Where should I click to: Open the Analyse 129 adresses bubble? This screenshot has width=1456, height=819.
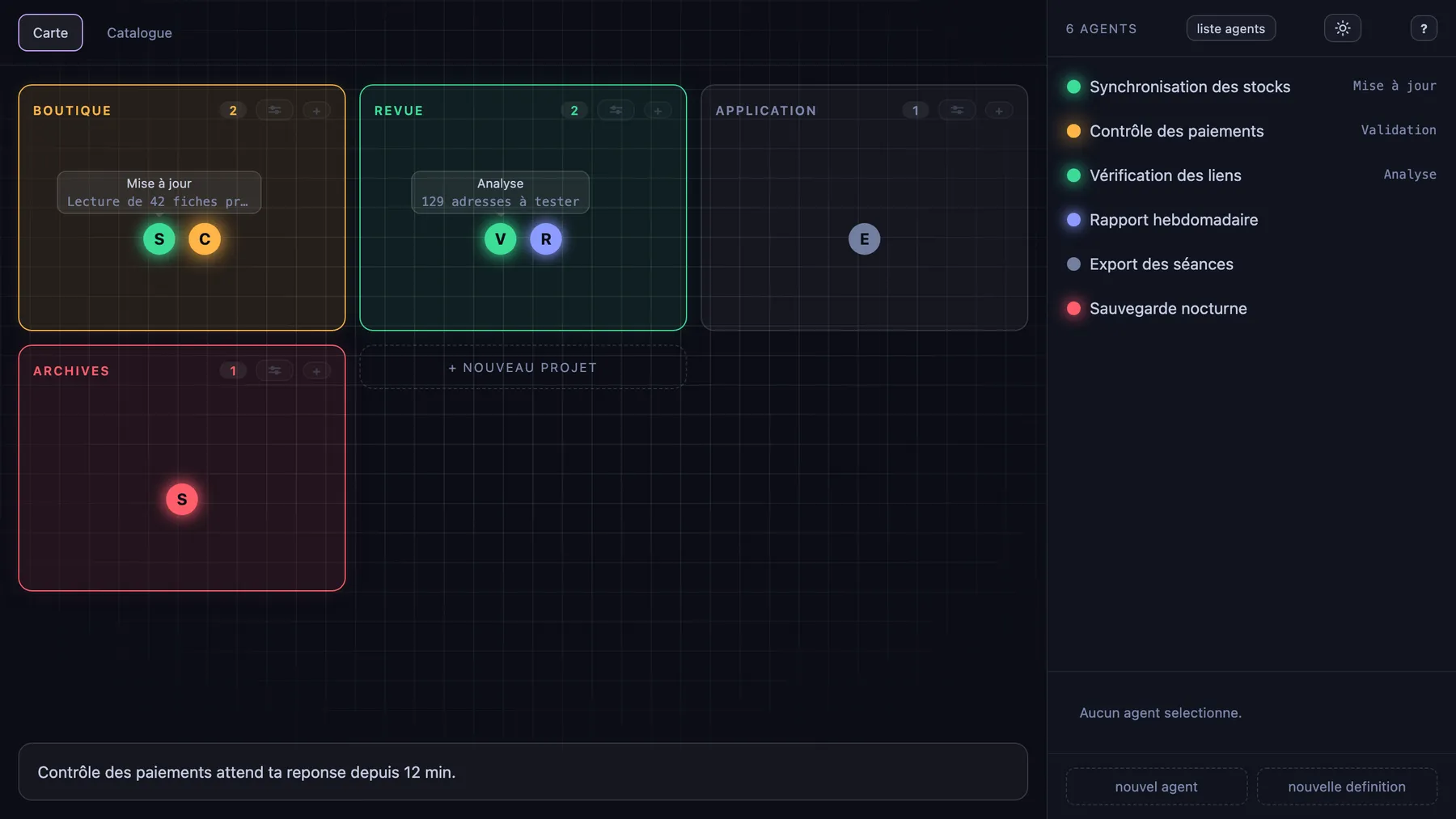point(501,192)
